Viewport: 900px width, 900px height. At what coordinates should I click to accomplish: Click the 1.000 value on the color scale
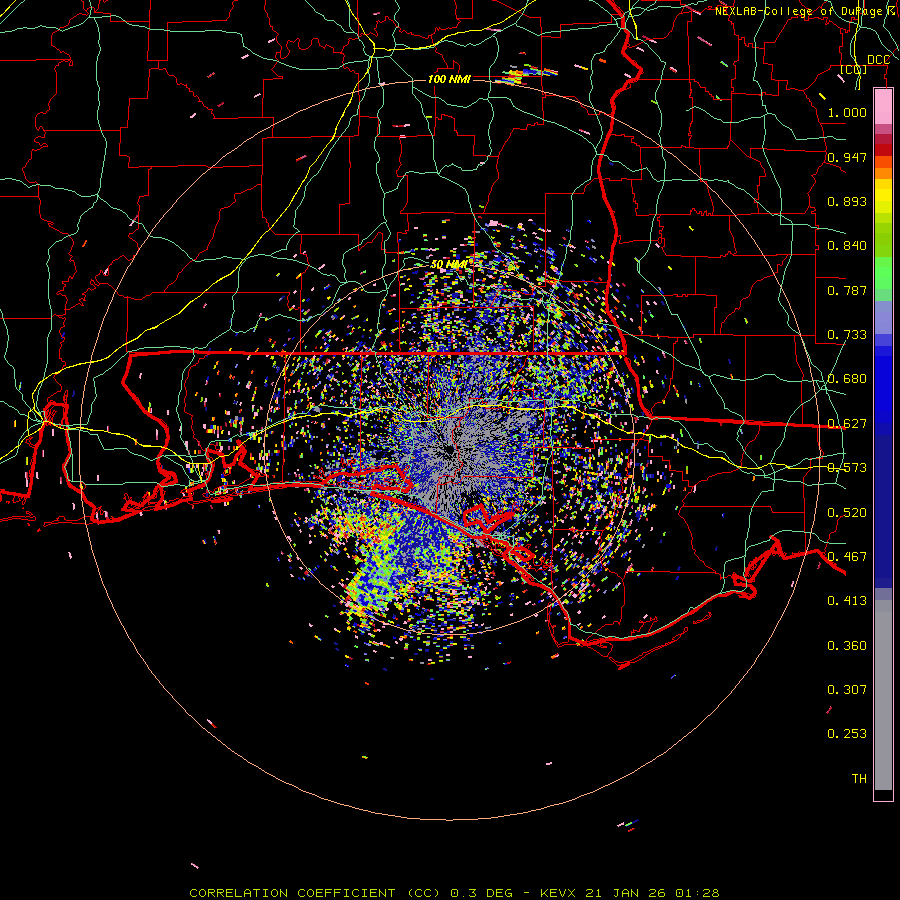[847, 112]
